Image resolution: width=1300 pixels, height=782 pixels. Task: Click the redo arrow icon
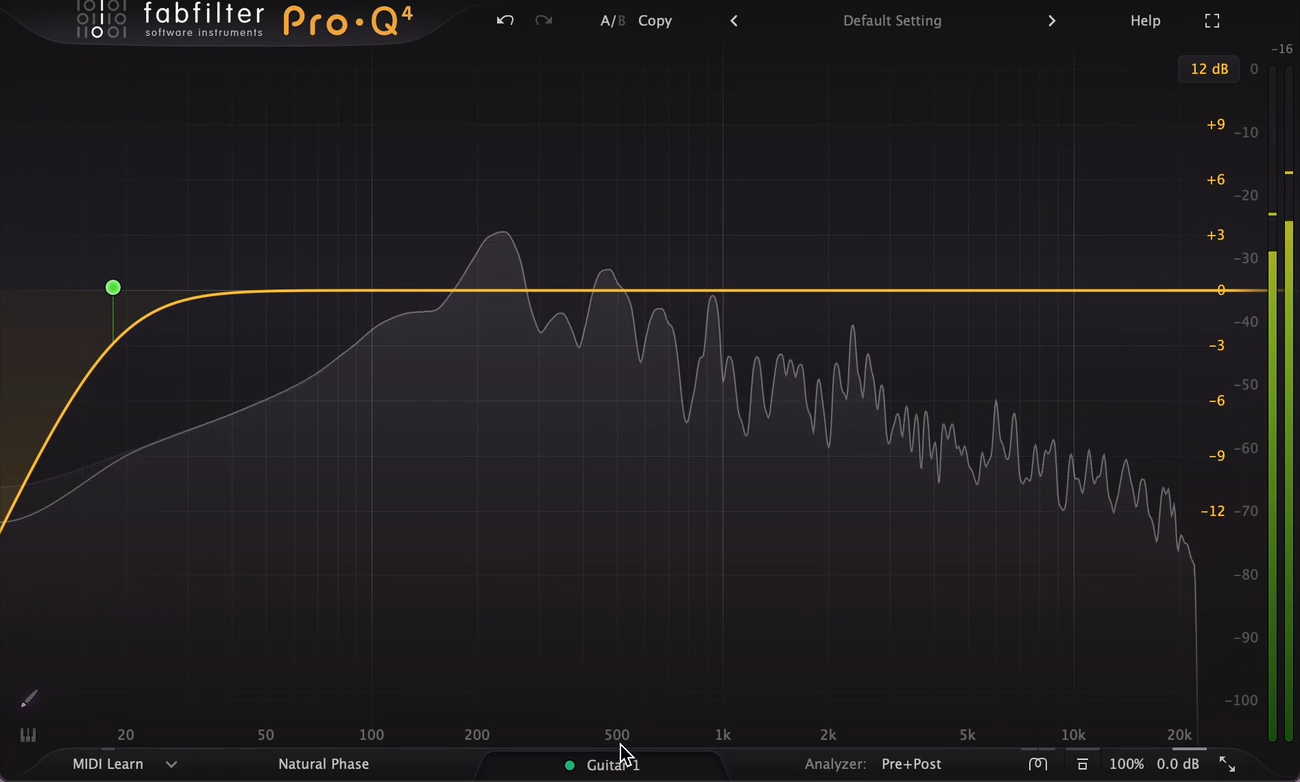point(543,20)
